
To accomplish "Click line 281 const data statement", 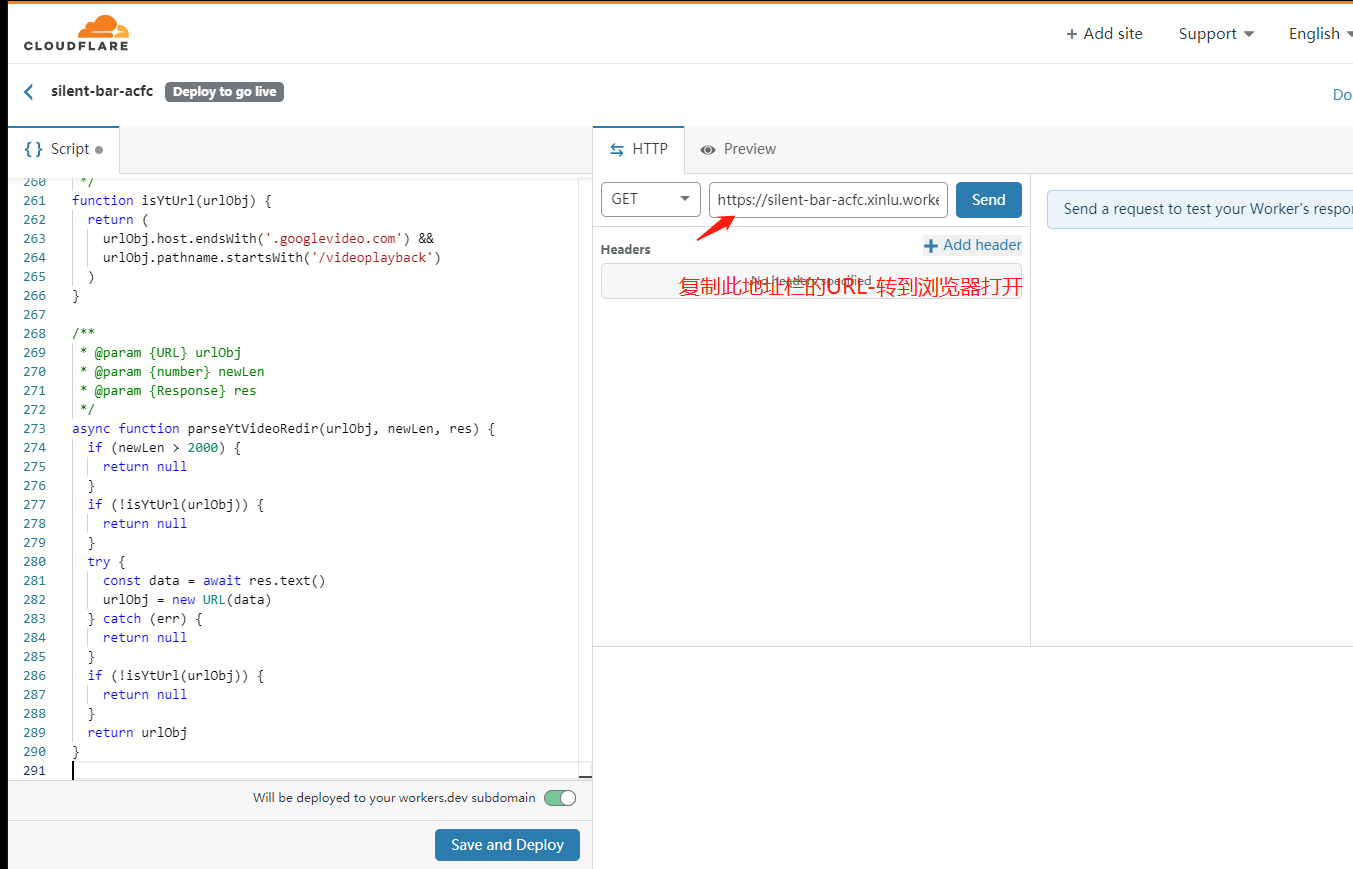I will [x=214, y=580].
